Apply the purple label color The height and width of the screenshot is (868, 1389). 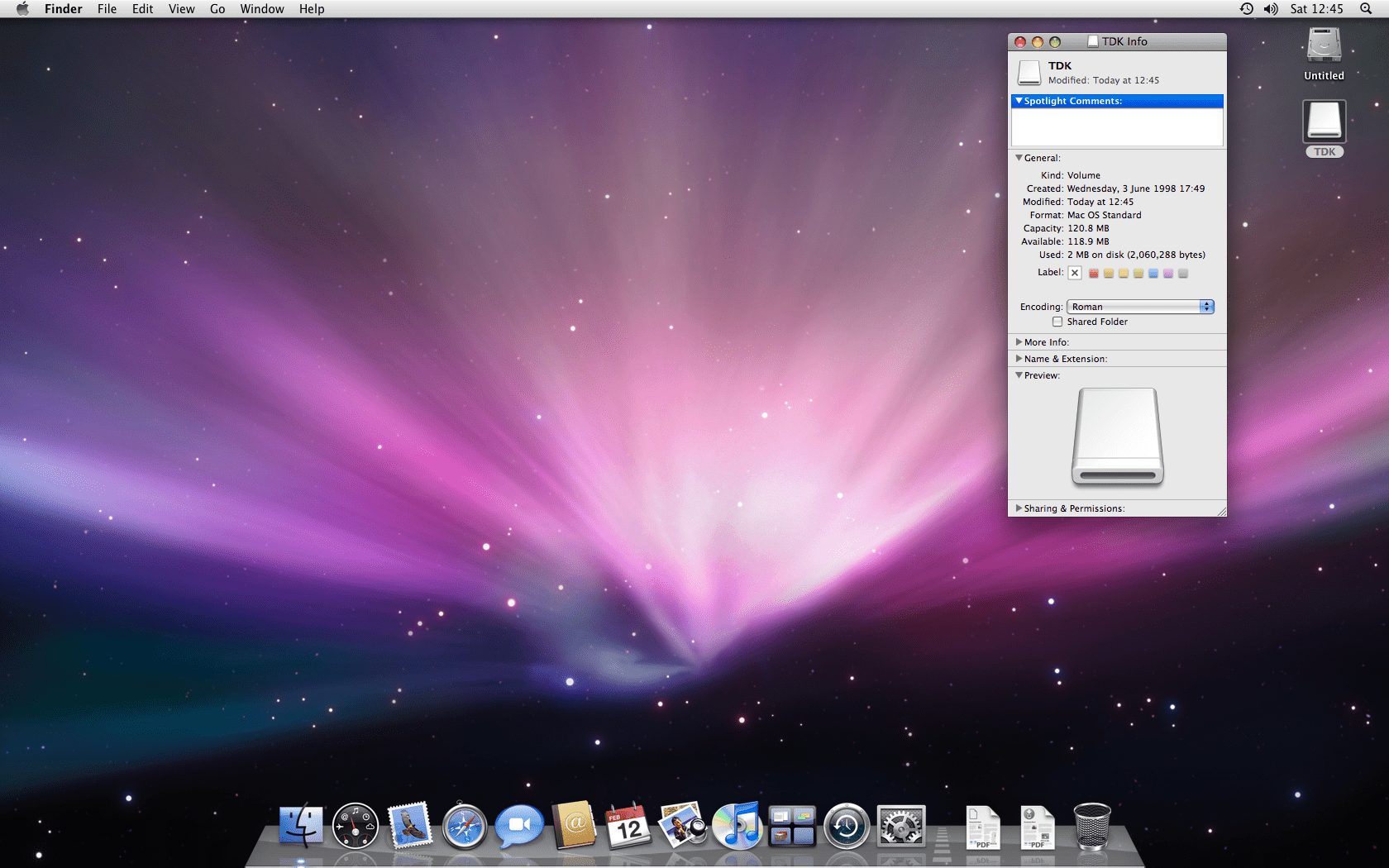point(1168,274)
